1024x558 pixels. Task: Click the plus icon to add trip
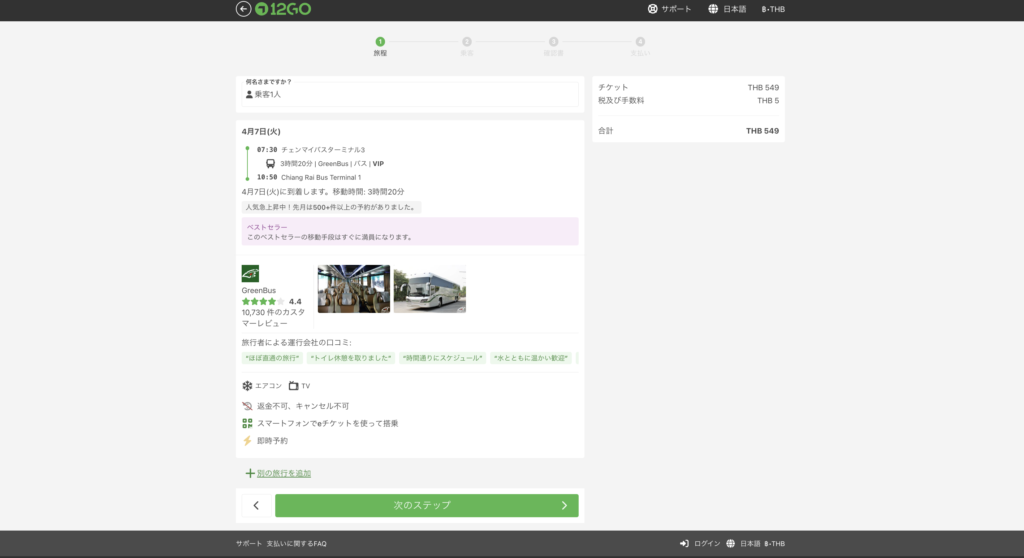[x=249, y=473]
